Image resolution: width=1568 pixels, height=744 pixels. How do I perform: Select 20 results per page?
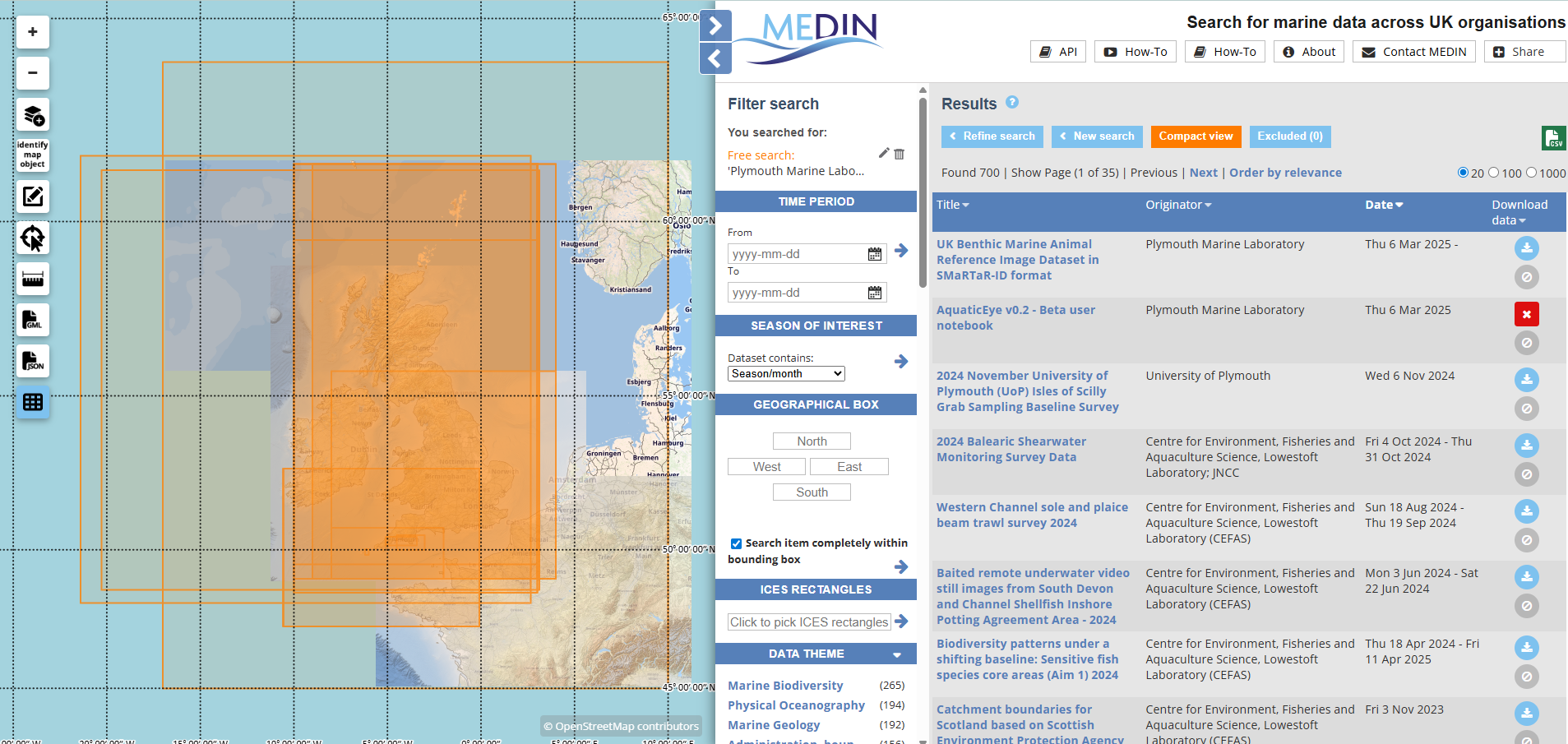tap(1463, 173)
